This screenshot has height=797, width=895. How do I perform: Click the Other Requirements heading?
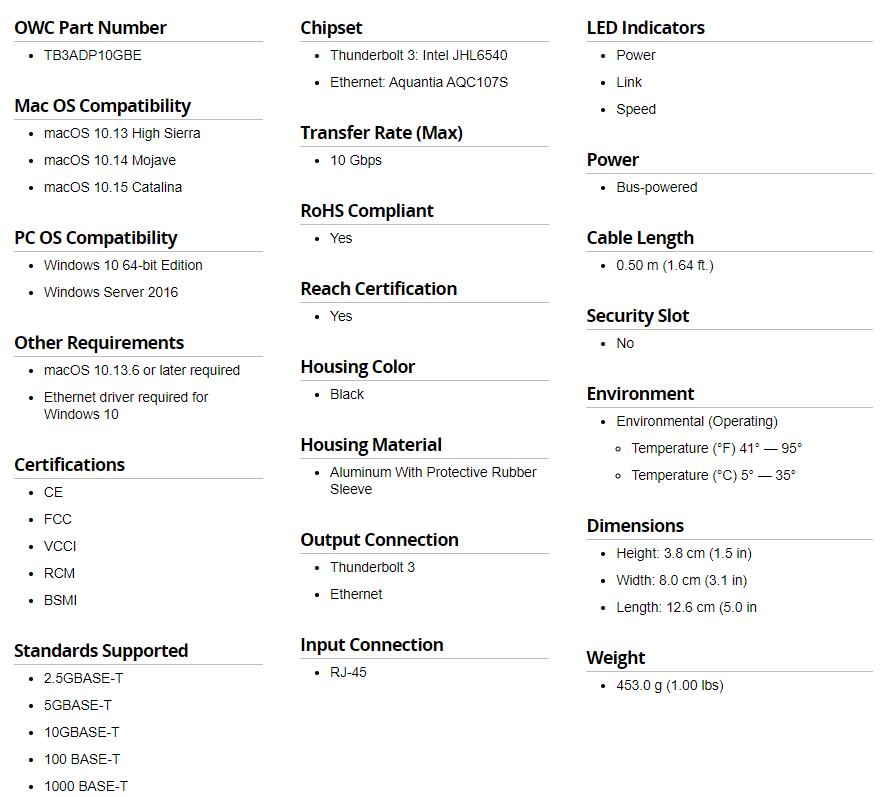(x=99, y=343)
